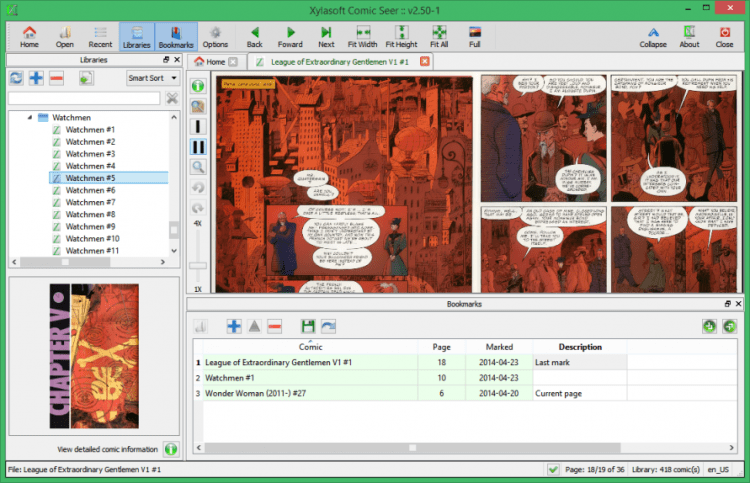Image resolution: width=750 pixels, height=483 pixels.
Task: Enable single page view mode
Action: point(198,127)
